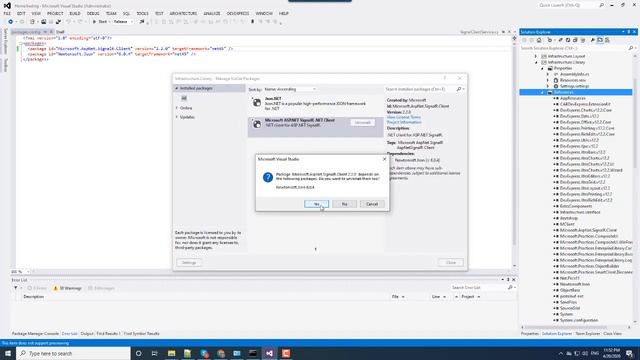Image resolution: width=640 pixels, height=360 pixels.
Task: Open the ARCHITECTURE menu
Action: coord(183,13)
